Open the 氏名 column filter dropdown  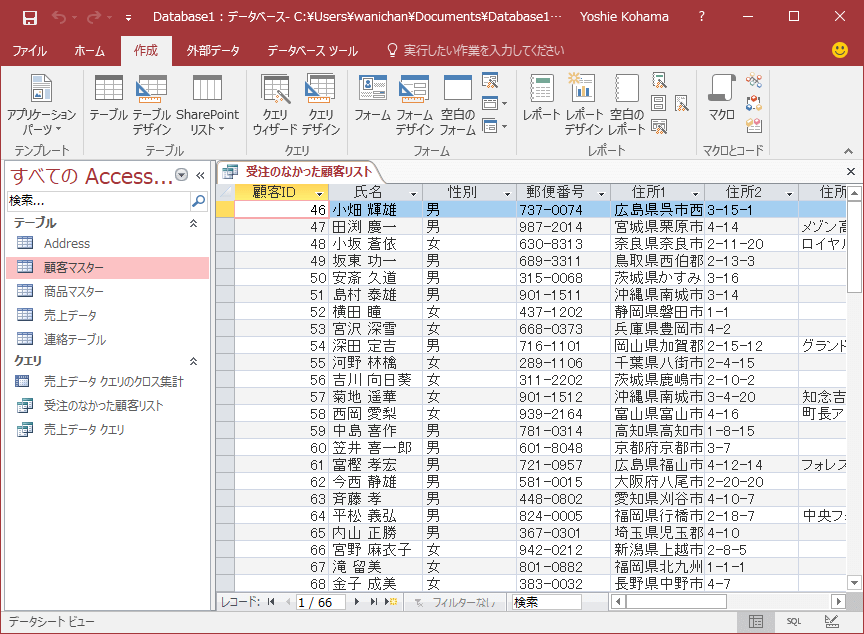[413, 194]
